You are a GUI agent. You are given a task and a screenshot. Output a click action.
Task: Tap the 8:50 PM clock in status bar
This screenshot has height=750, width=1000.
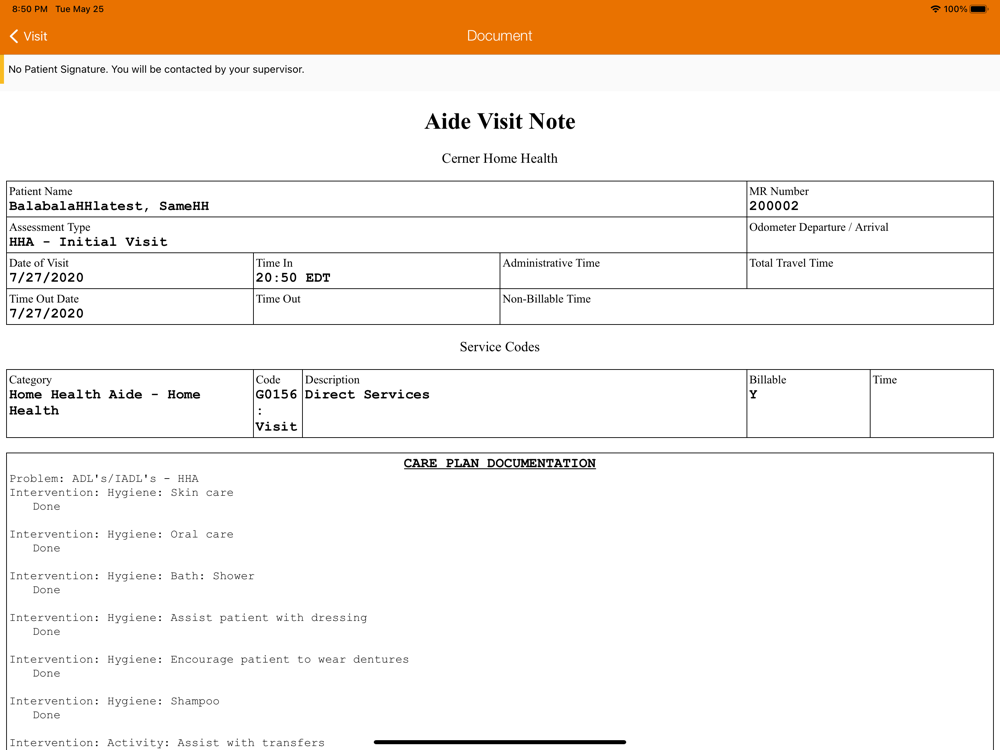[30, 9]
